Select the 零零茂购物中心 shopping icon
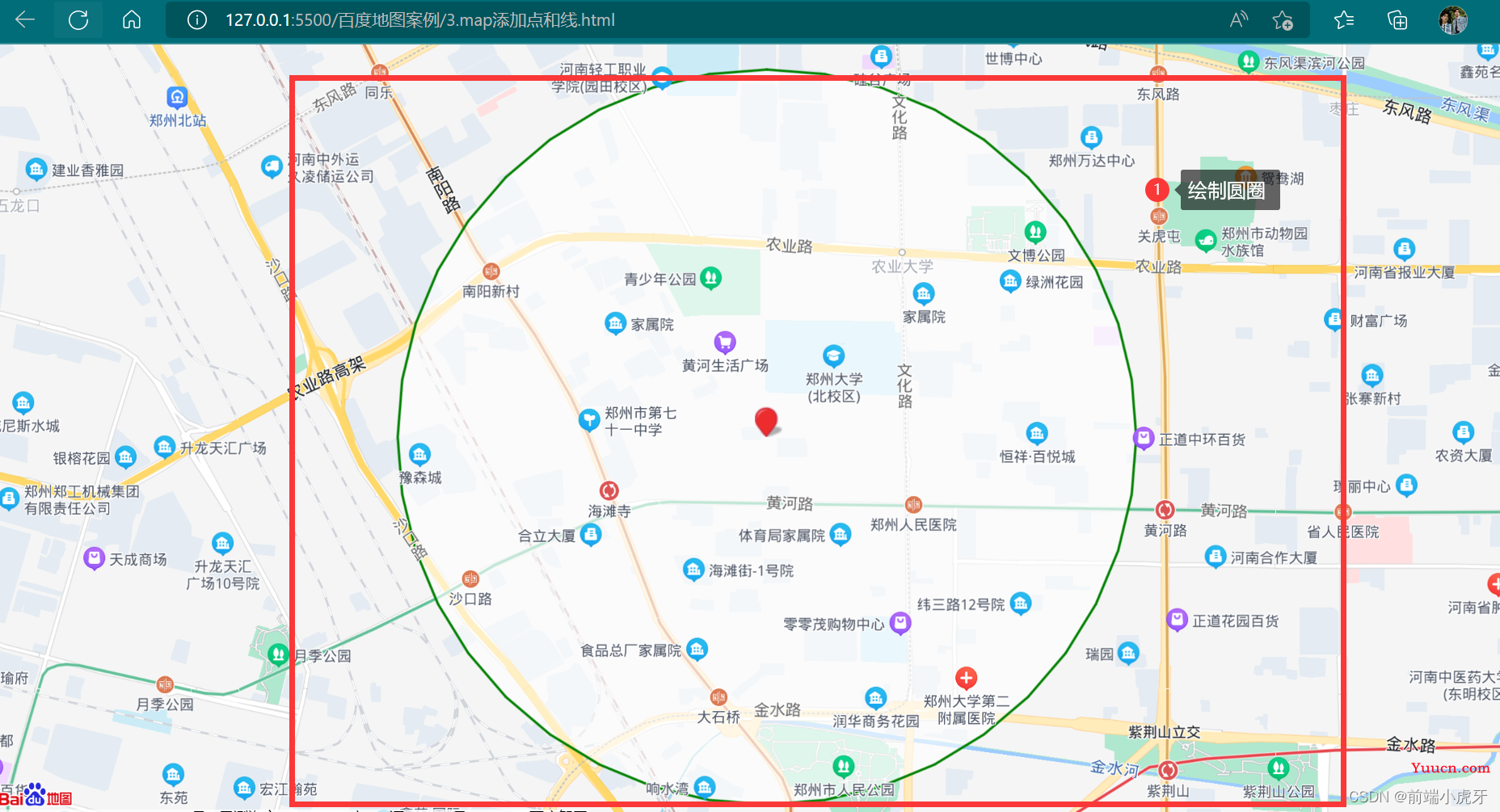 pyautogui.click(x=900, y=623)
